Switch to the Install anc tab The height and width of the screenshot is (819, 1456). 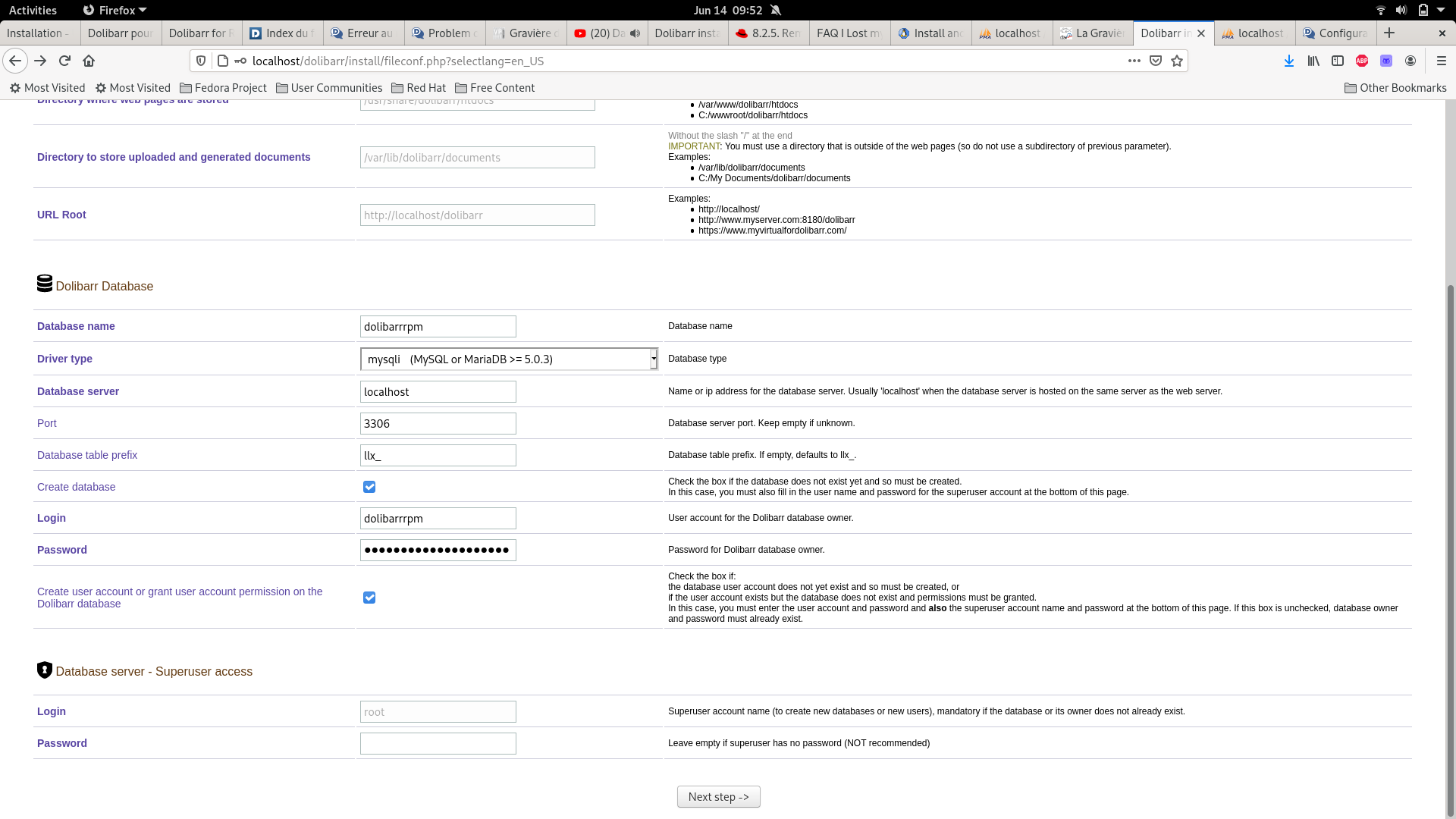tap(930, 33)
